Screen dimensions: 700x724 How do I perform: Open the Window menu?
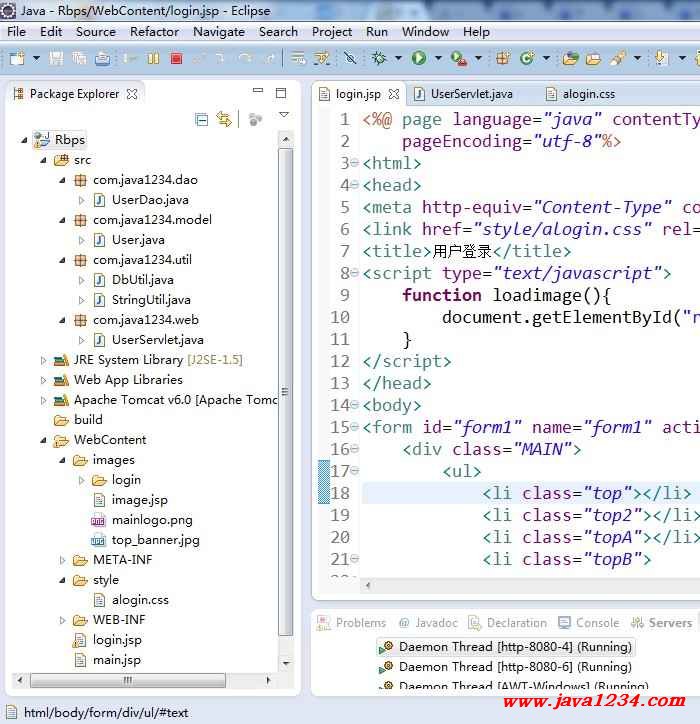[425, 32]
